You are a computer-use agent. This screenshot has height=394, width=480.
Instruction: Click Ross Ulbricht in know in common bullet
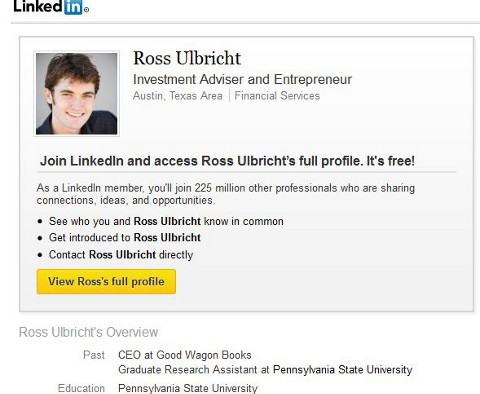pos(167,221)
